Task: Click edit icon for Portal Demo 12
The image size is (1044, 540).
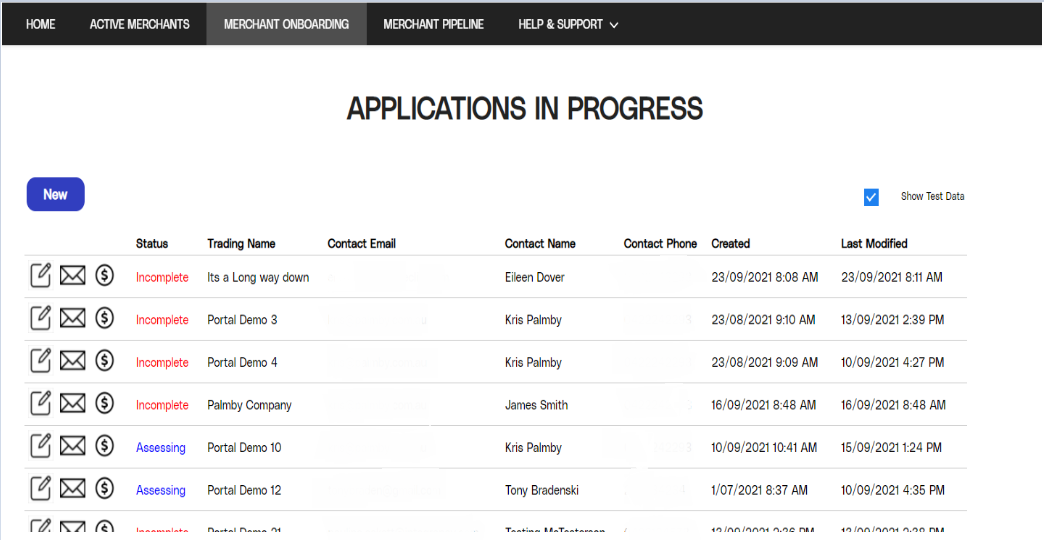Action: point(40,489)
